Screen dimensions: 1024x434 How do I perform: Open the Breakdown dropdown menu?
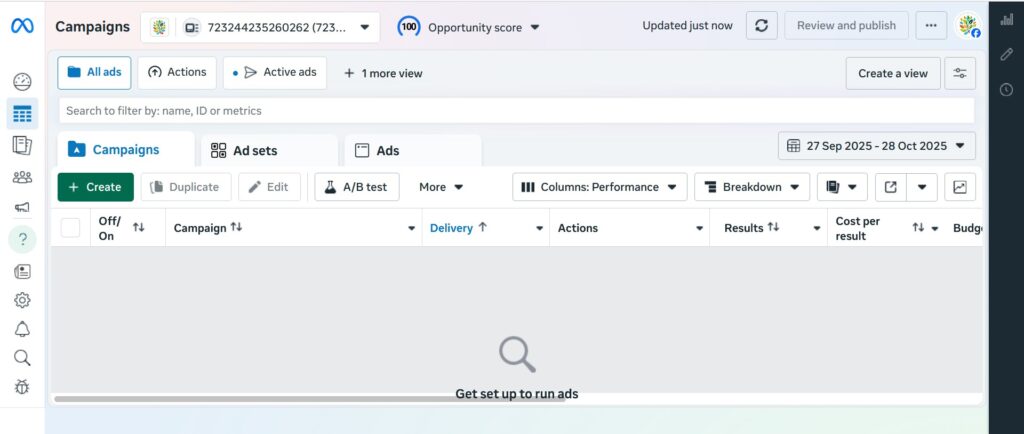751,187
